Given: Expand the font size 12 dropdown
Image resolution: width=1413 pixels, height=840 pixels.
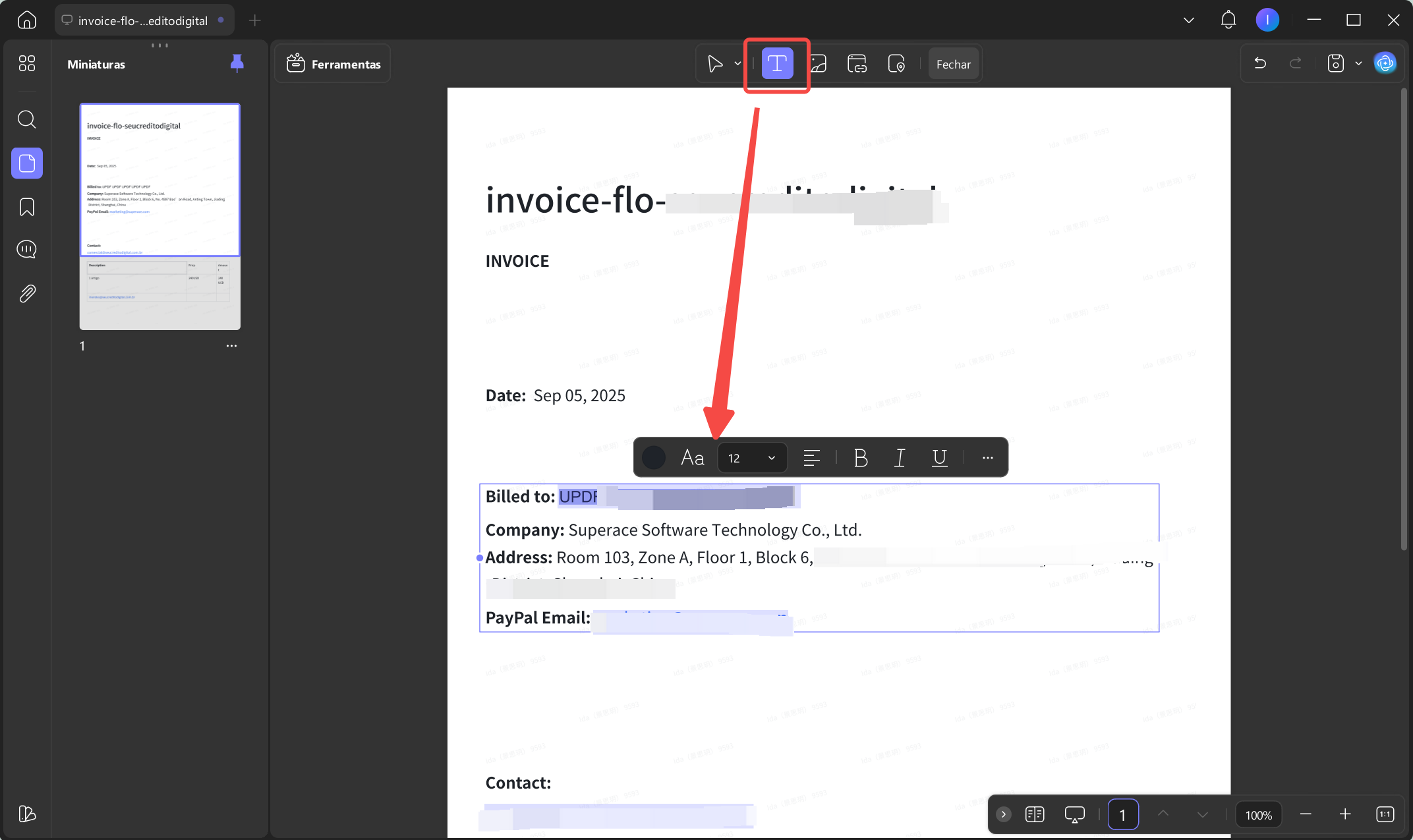Looking at the screenshot, I should (753, 458).
